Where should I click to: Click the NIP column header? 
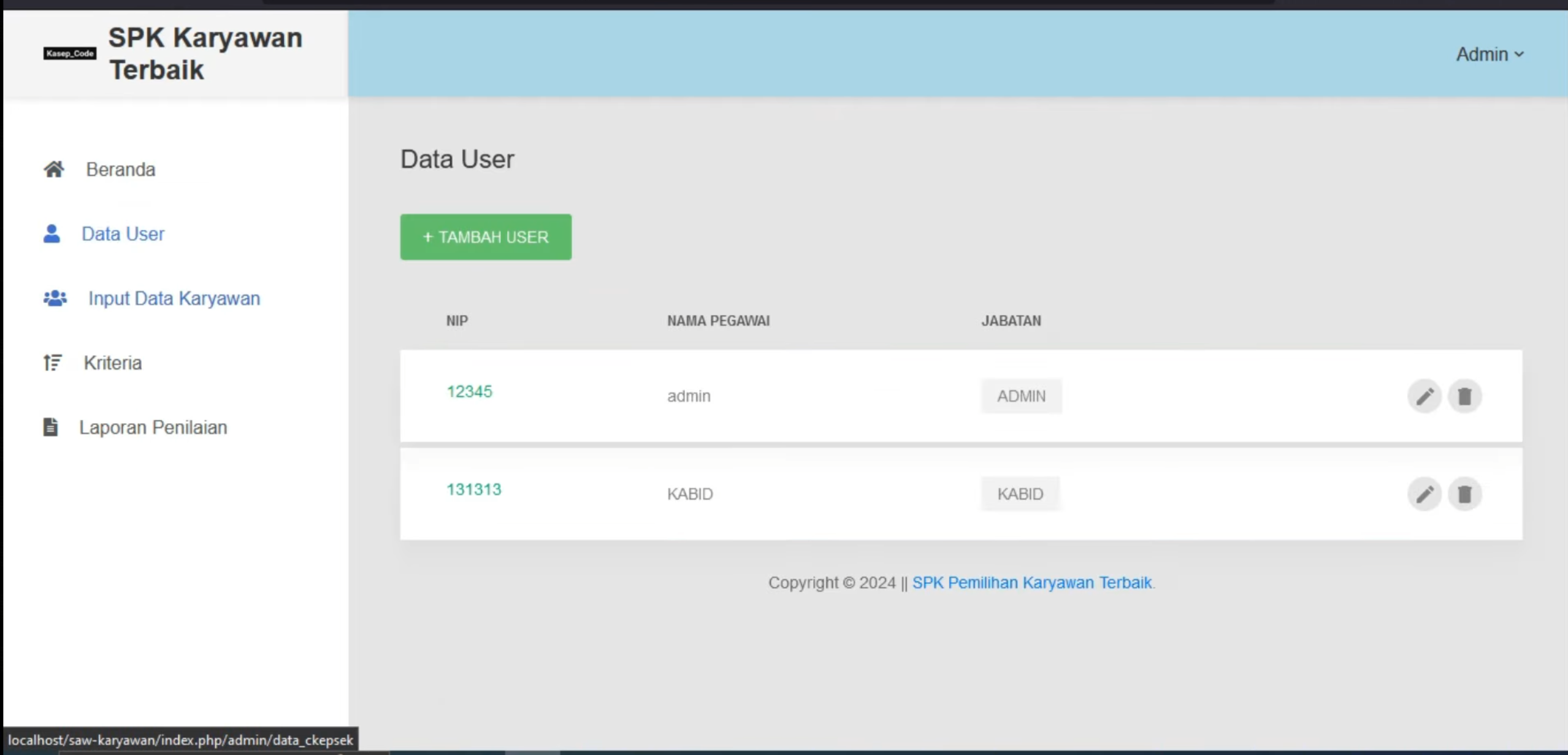click(457, 321)
